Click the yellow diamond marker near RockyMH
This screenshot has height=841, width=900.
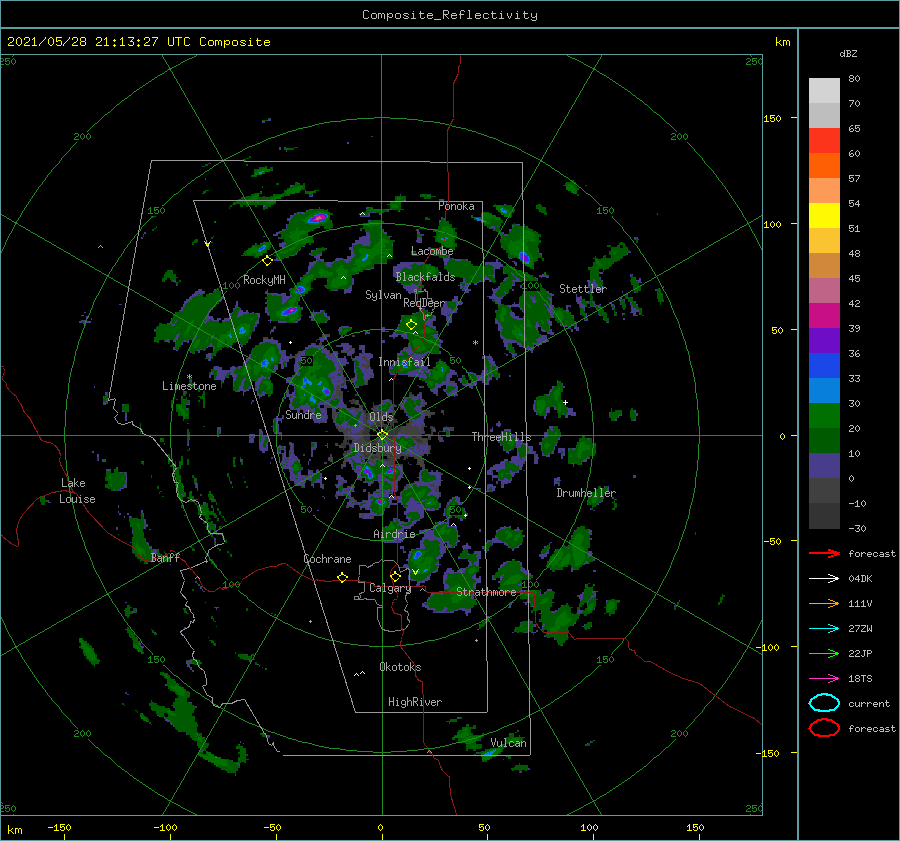pyautogui.click(x=267, y=261)
